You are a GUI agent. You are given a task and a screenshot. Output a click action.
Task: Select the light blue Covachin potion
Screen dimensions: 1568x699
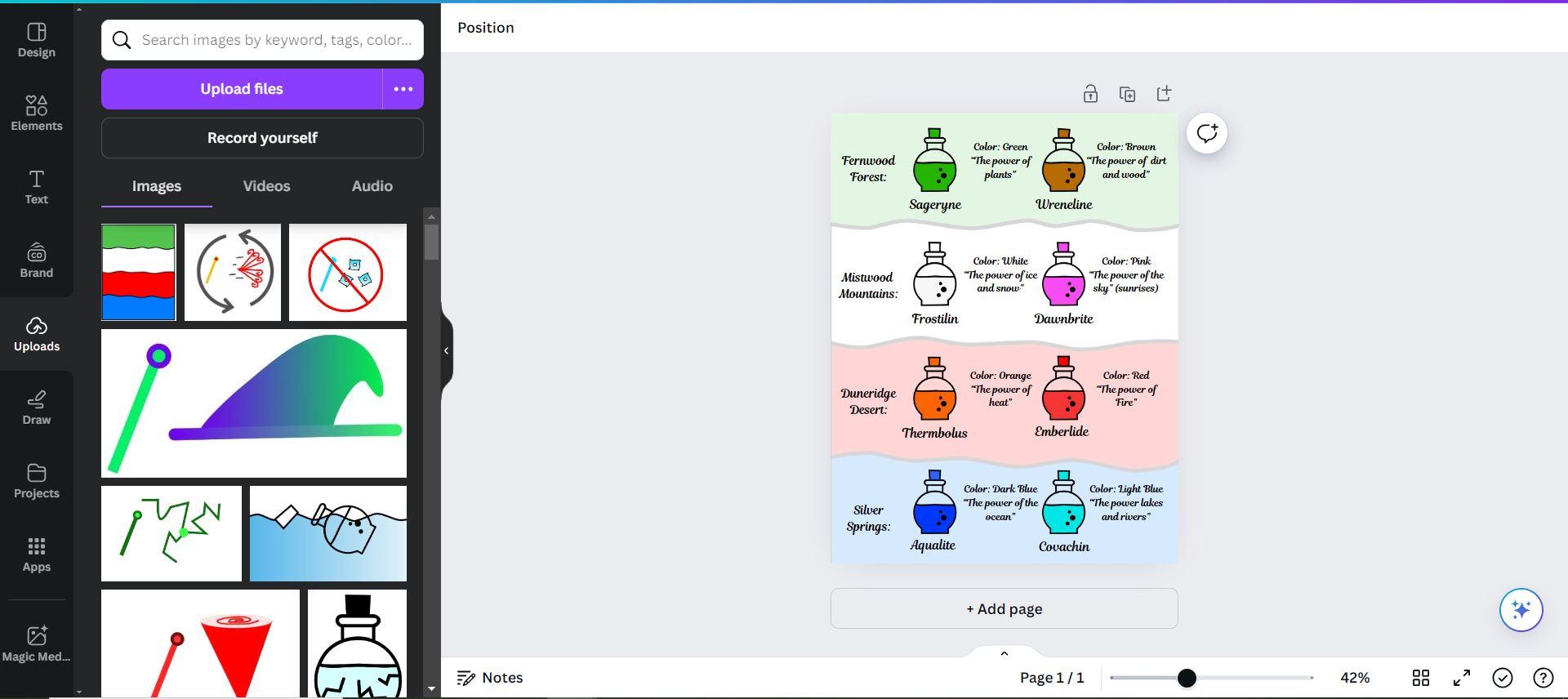[x=1063, y=502]
